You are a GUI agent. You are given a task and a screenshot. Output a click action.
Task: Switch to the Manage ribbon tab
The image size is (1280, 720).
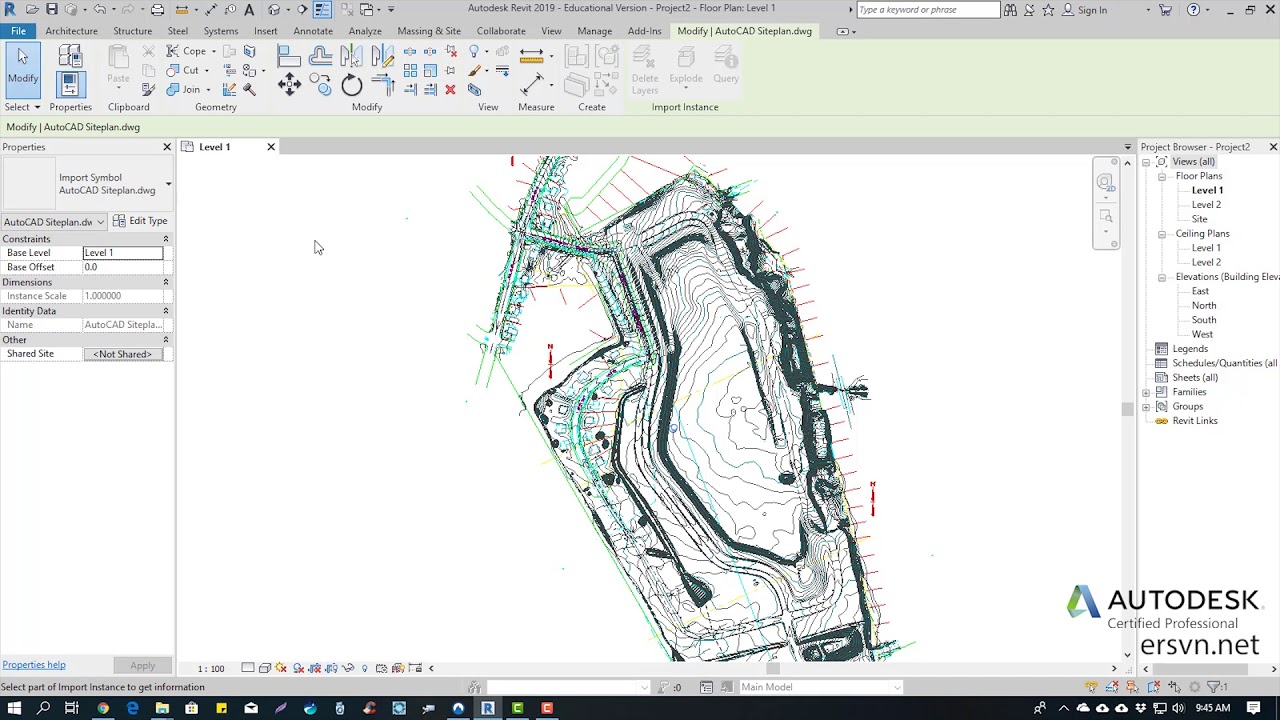[x=594, y=31]
